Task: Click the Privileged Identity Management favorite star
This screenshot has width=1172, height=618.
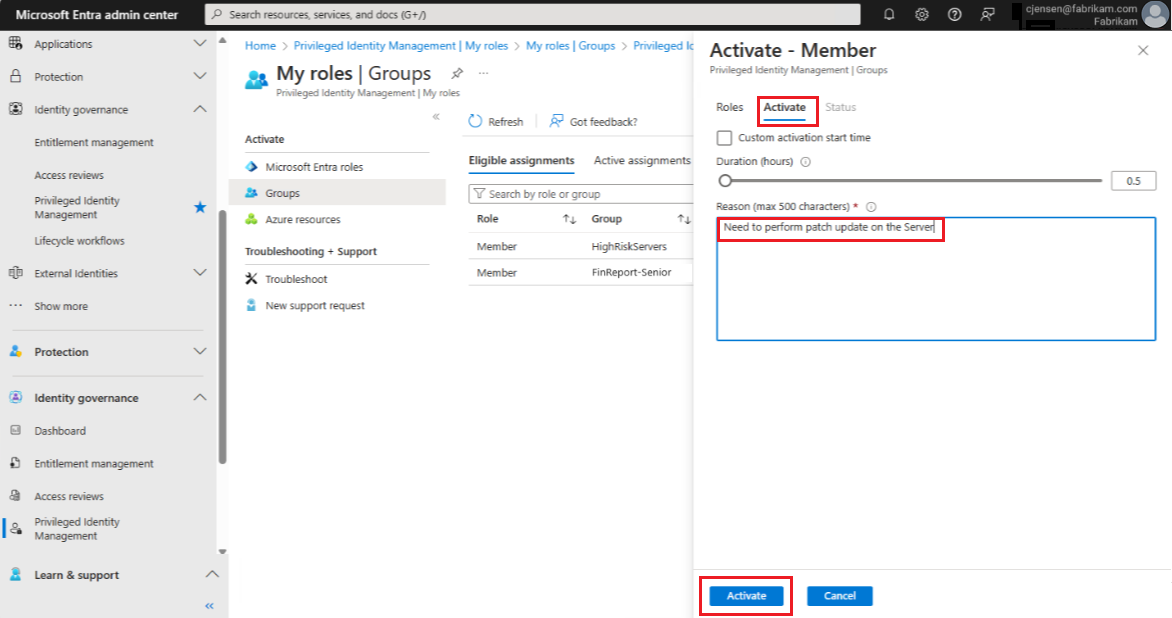Action: tap(200, 207)
